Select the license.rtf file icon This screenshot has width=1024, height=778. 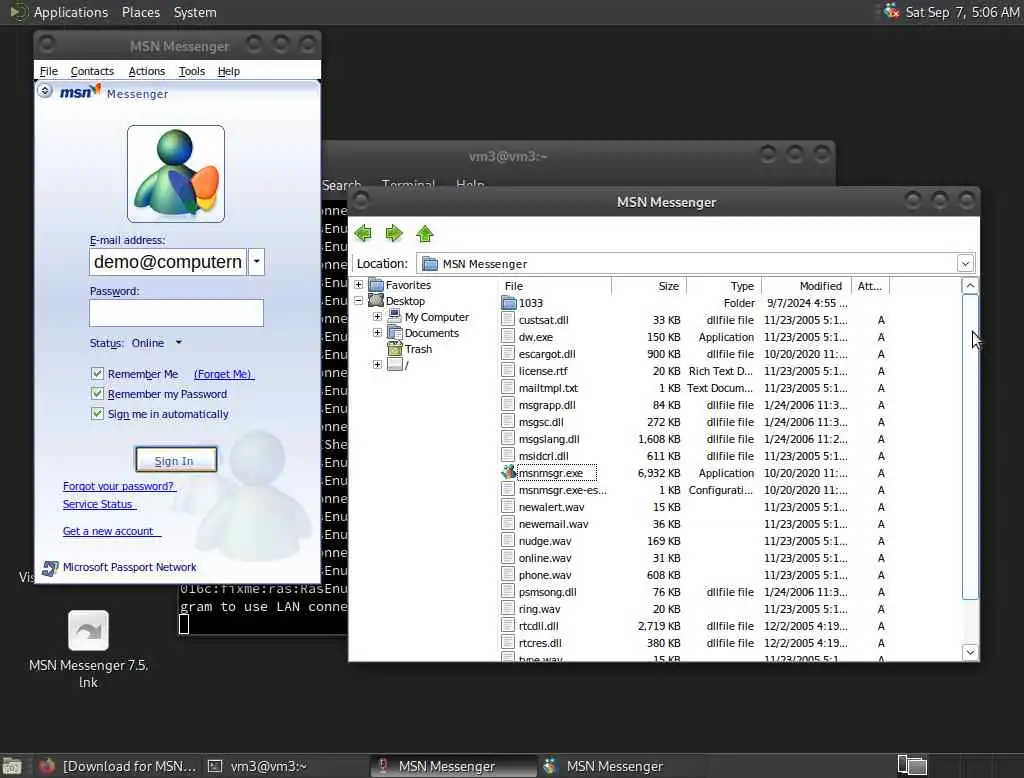point(508,370)
